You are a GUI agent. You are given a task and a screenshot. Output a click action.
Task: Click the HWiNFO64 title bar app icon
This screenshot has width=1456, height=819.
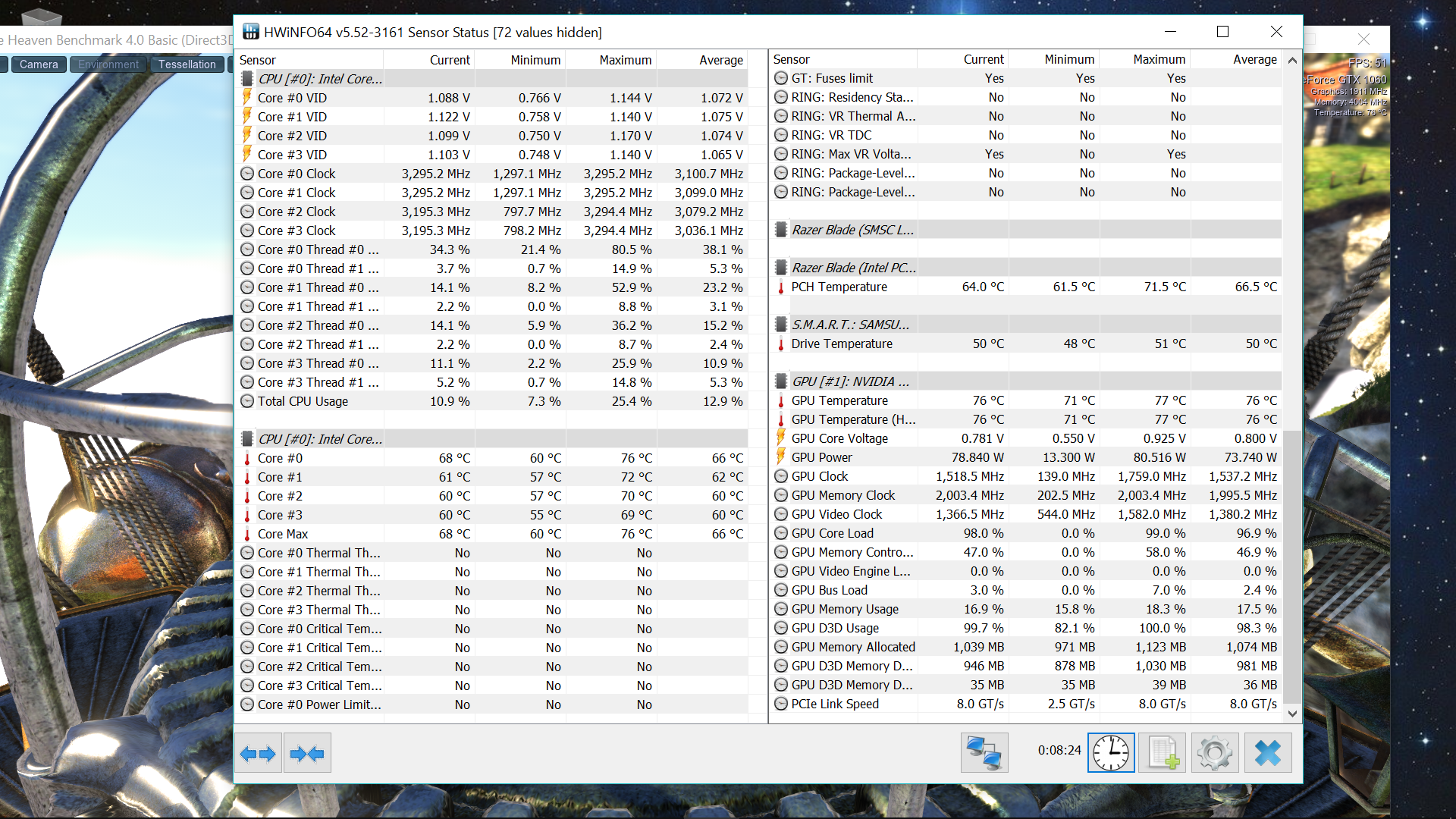250,32
